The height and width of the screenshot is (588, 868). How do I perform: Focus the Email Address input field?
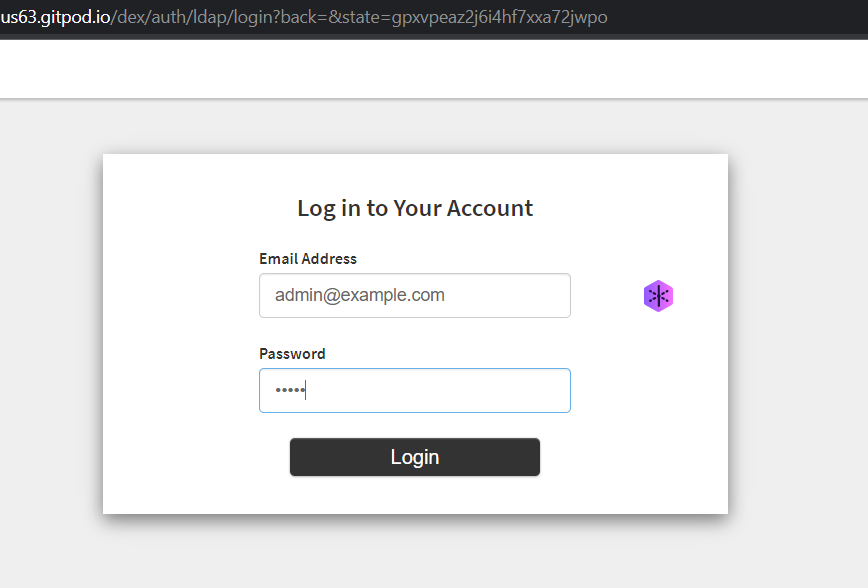414,296
